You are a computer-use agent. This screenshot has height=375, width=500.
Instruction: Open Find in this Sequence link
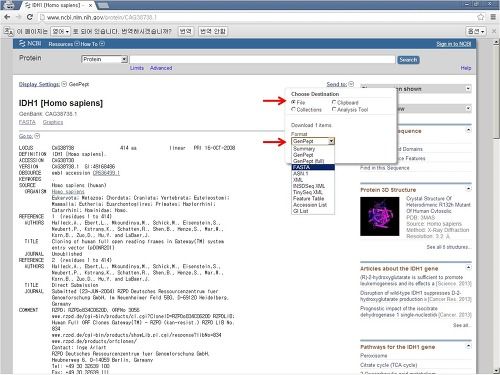[385, 168]
